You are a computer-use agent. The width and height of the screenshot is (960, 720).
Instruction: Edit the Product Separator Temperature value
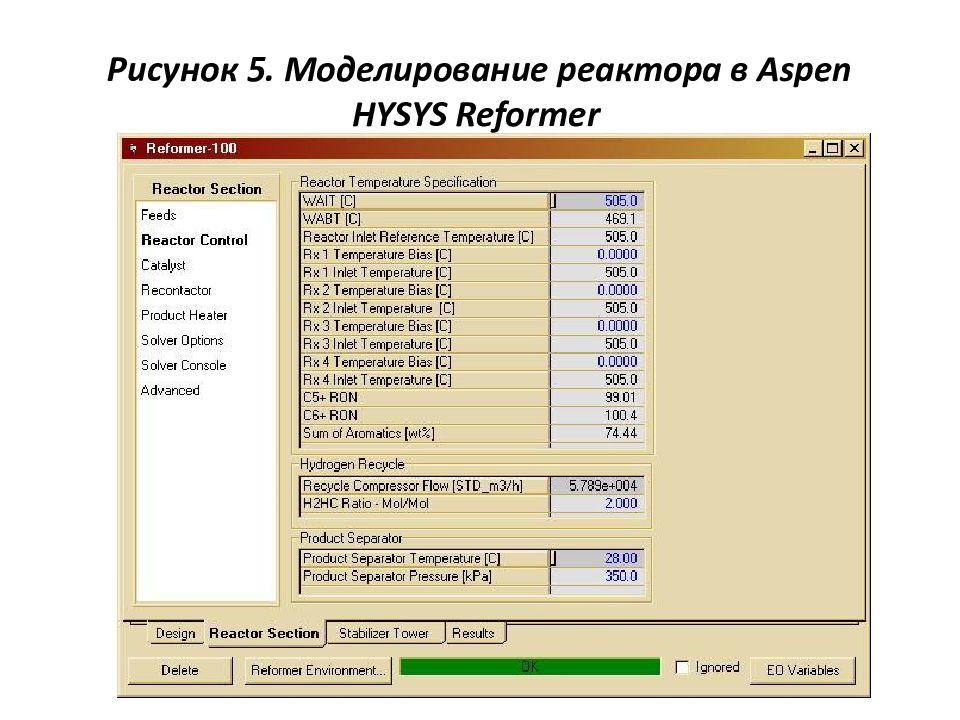click(597, 558)
